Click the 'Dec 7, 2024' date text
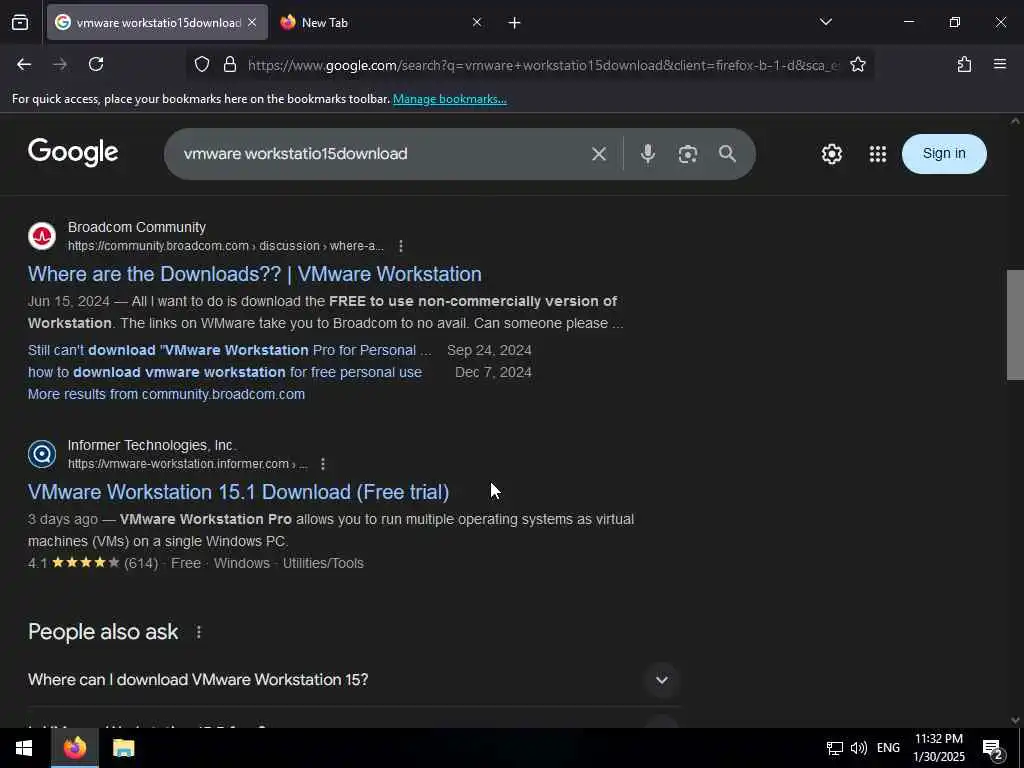1024x768 pixels. click(x=493, y=372)
